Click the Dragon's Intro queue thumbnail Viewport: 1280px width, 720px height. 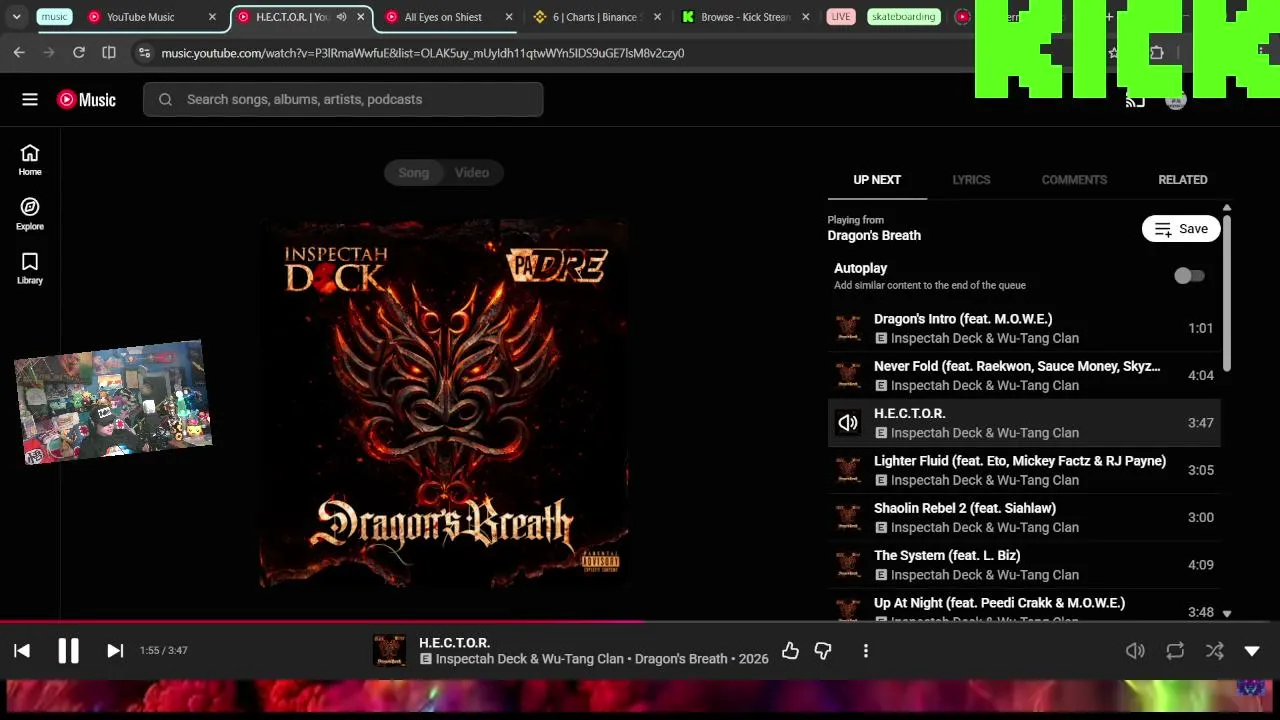pos(848,328)
